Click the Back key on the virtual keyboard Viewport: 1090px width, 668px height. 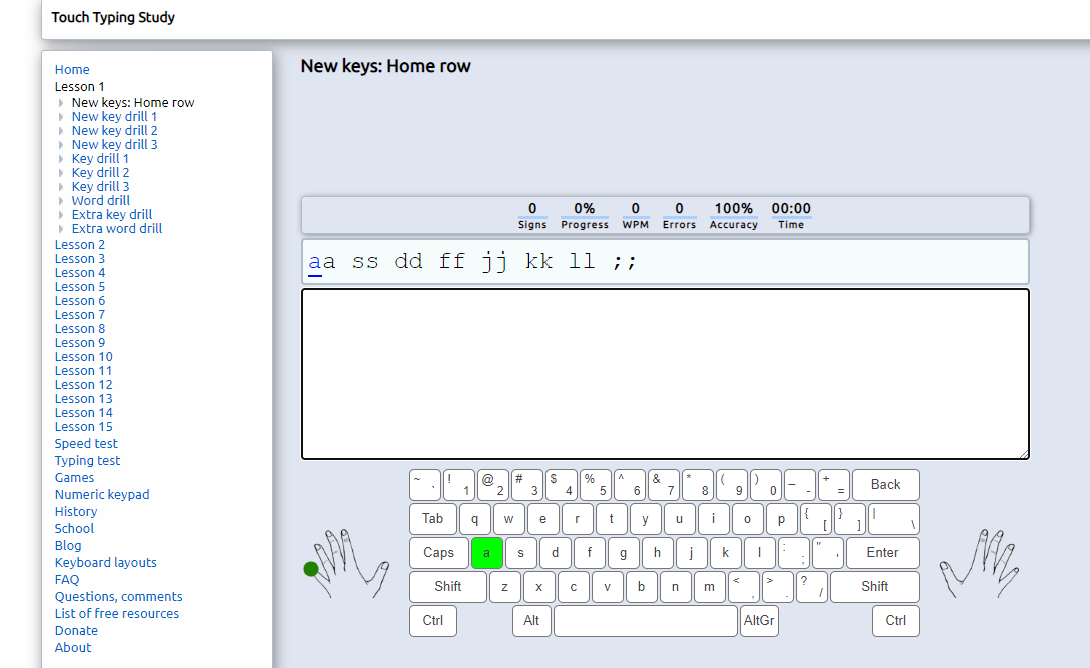coord(885,484)
